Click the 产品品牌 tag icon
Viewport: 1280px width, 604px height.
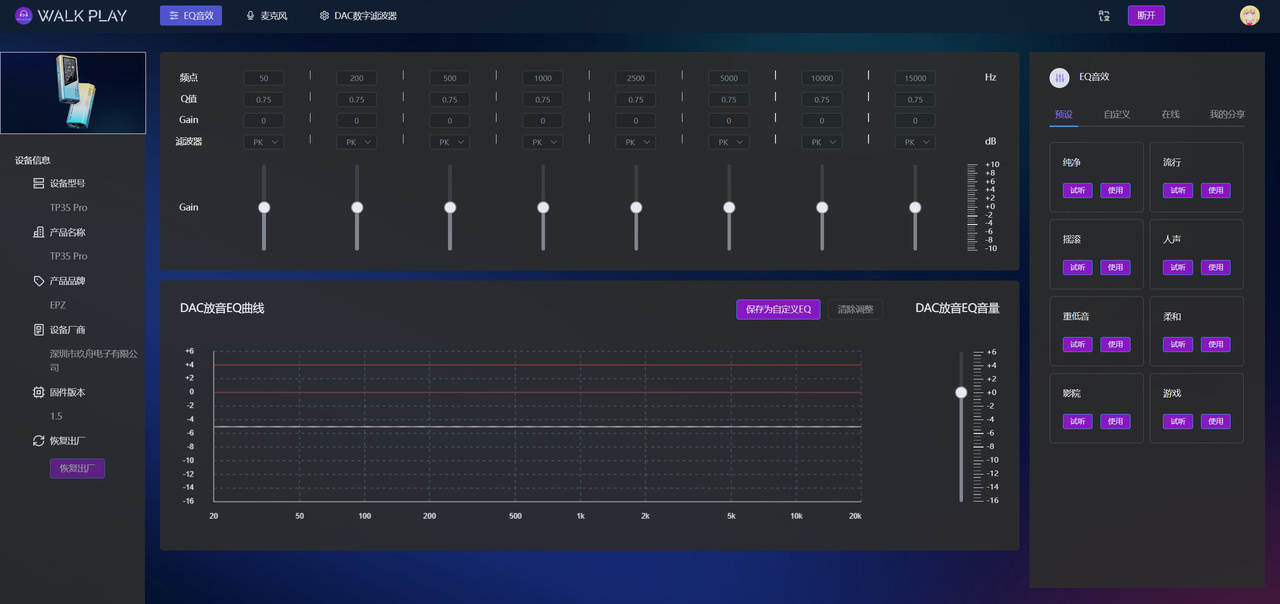click(39, 281)
